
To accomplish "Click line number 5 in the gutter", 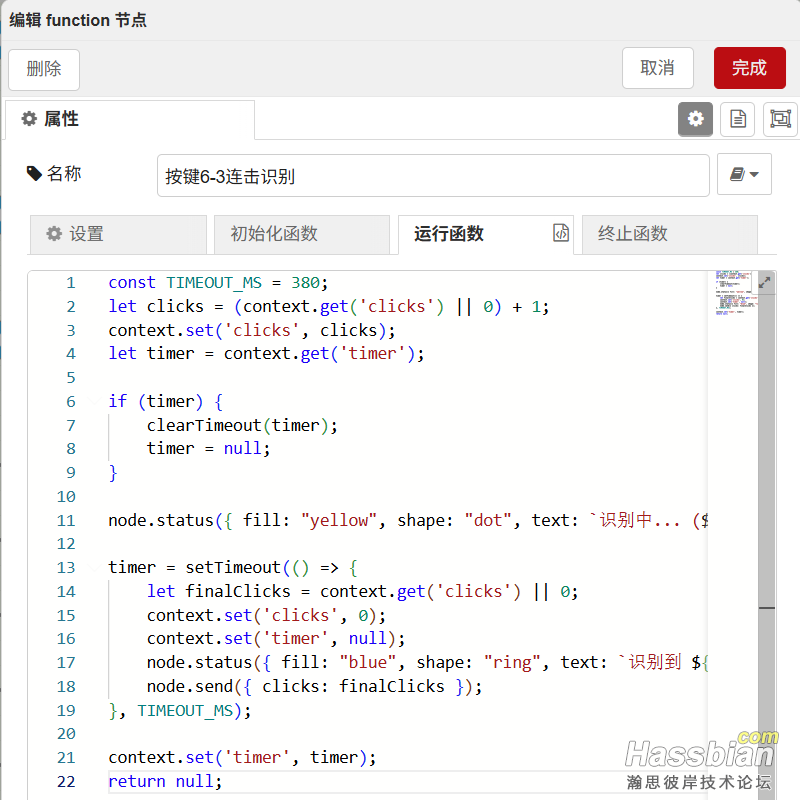I will [71, 378].
